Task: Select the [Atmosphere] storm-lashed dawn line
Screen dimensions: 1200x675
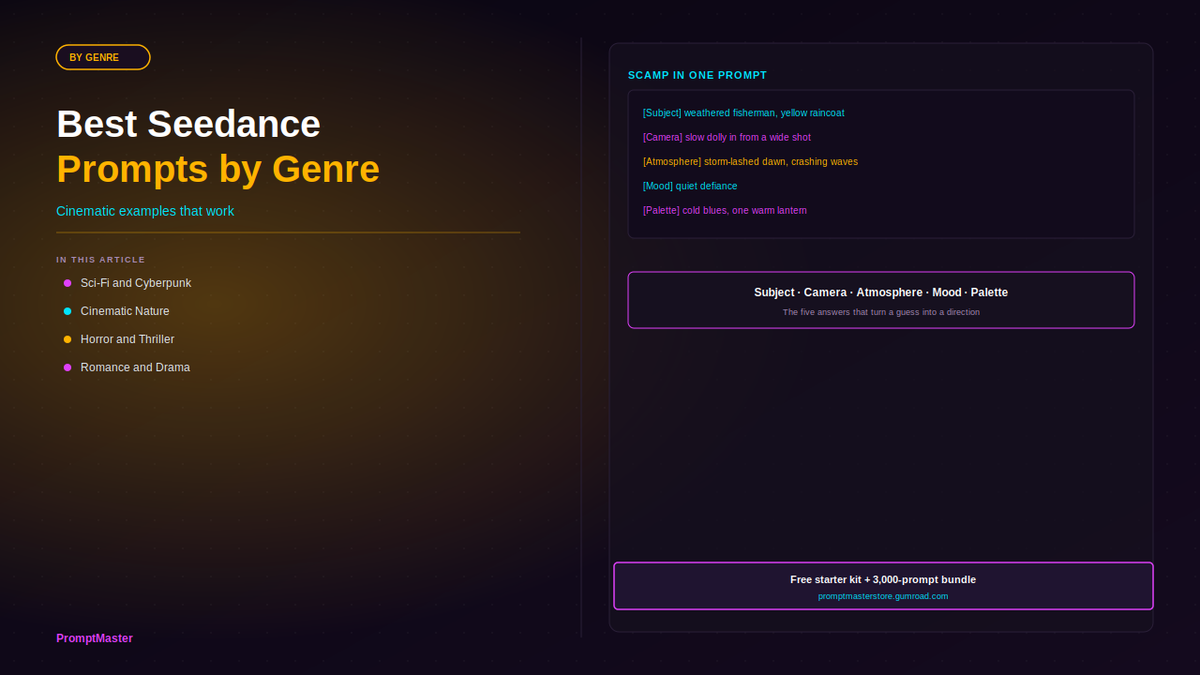Action: pos(750,161)
